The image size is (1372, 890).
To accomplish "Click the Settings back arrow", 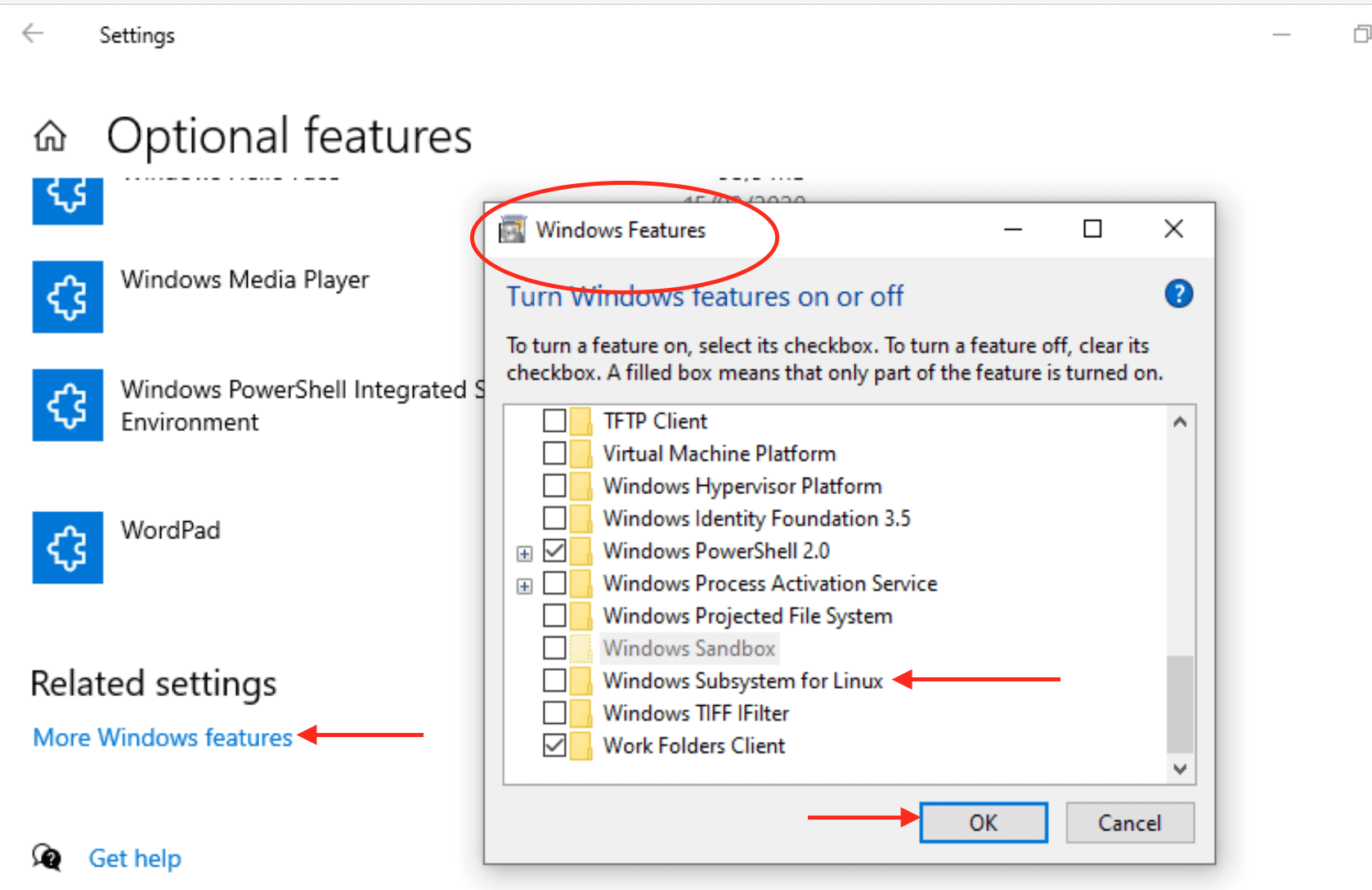I will 33,34.
